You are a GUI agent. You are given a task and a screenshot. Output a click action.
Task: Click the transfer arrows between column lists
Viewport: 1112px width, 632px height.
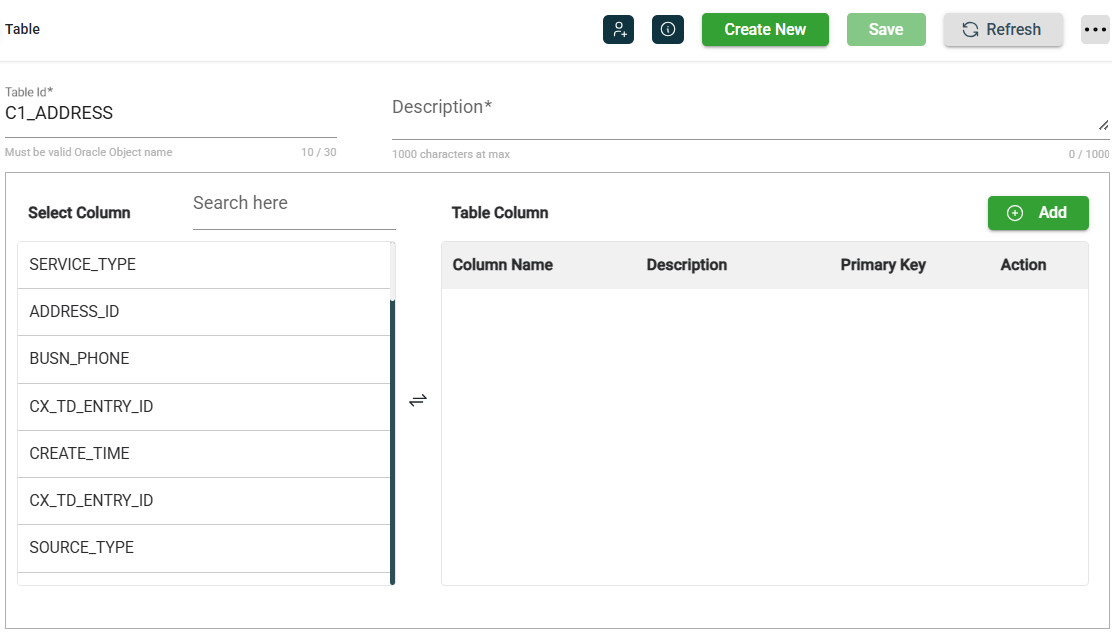pyautogui.click(x=418, y=400)
